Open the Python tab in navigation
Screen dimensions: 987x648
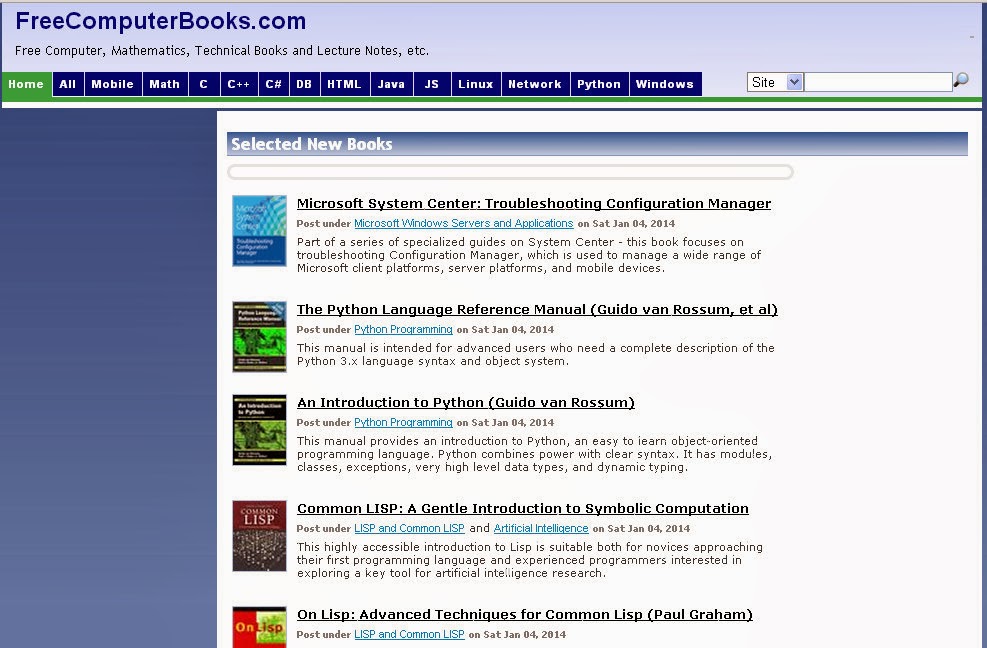tap(599, 84)
